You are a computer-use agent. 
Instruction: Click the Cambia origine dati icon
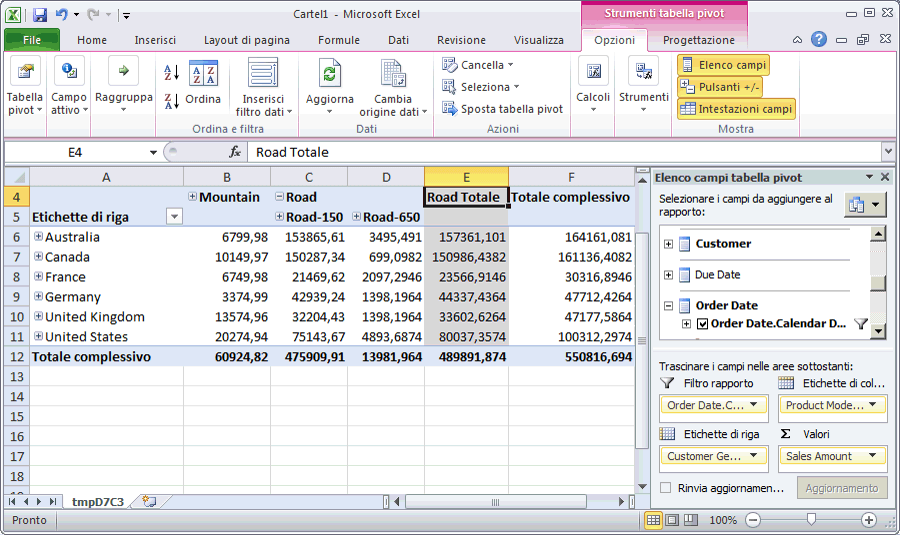point(393,75)
